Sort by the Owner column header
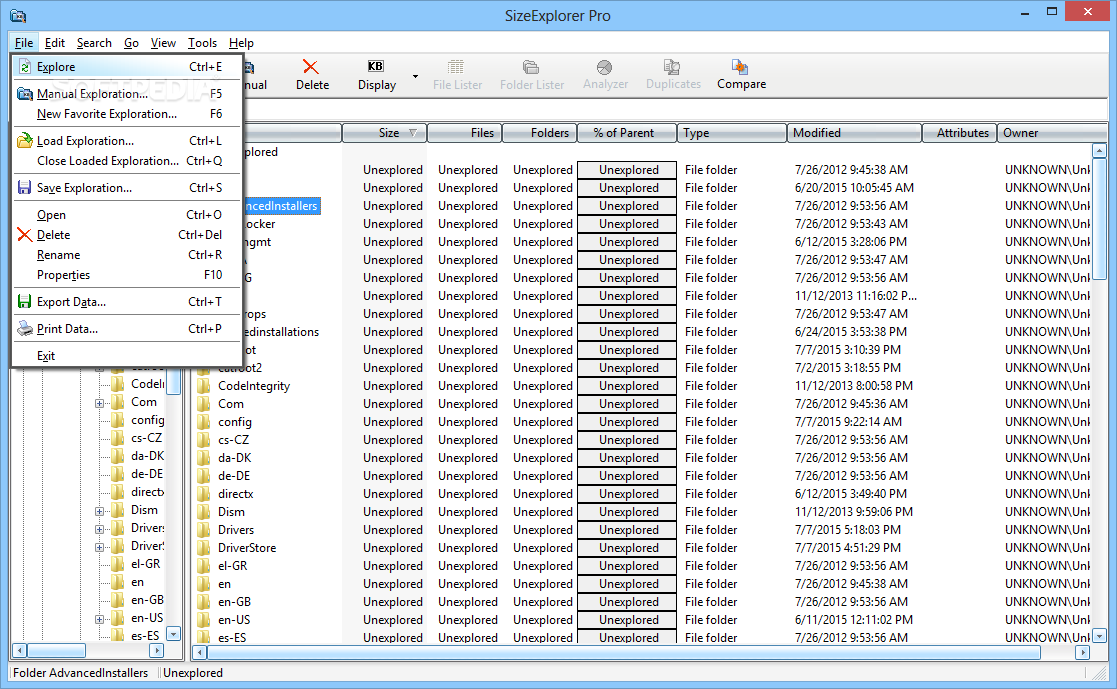 1052,133
